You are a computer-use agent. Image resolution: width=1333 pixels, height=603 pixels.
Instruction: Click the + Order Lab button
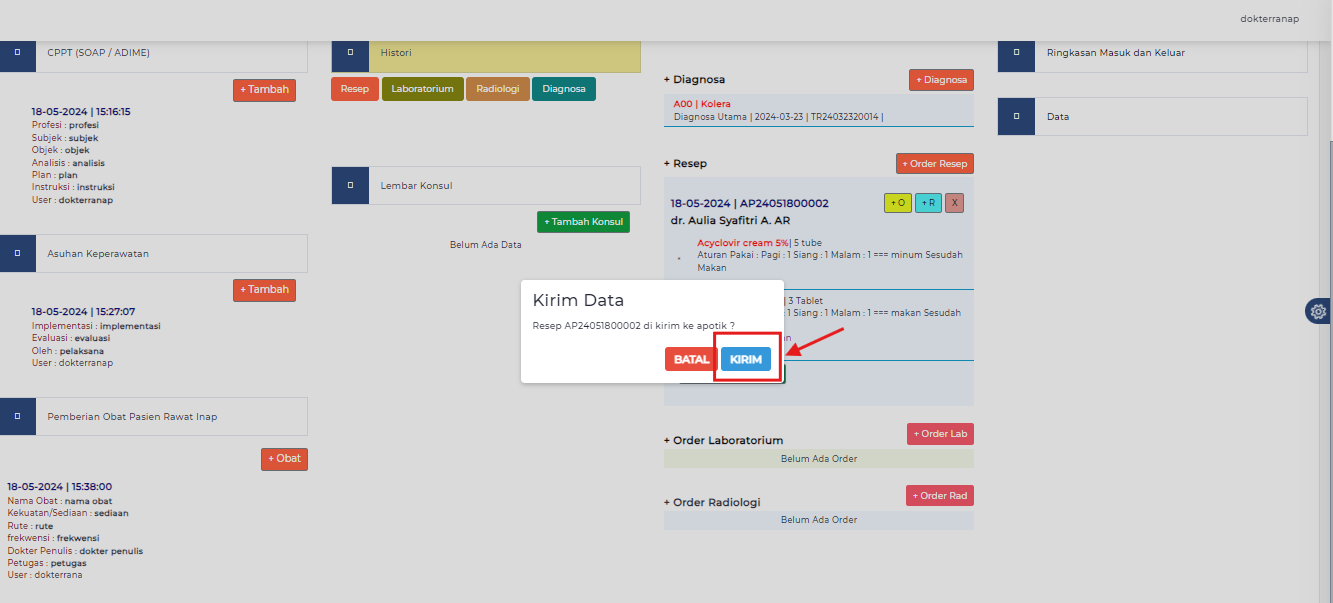point(939,434)
